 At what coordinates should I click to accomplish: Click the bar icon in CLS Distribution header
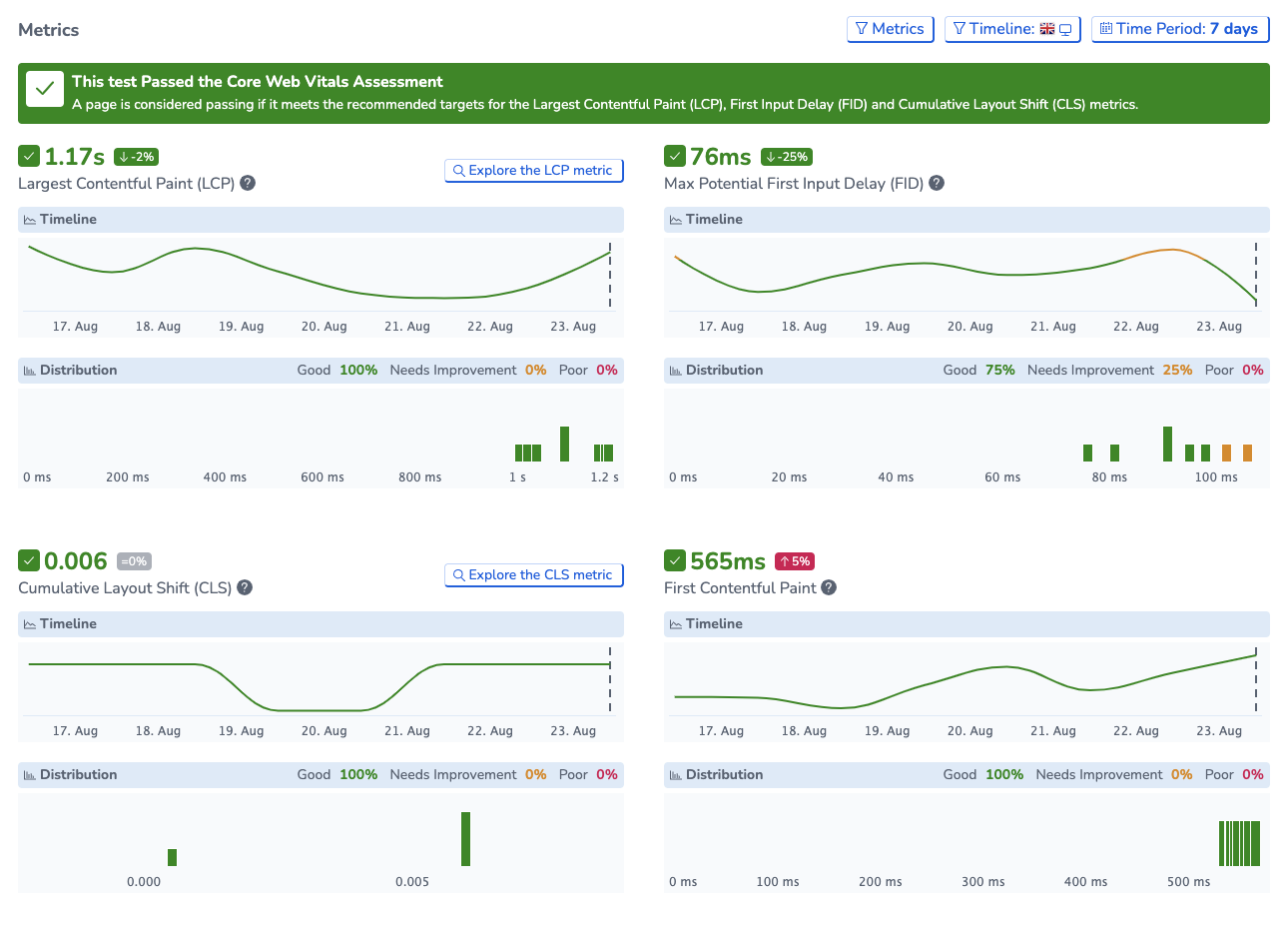[x=30, y=775]
